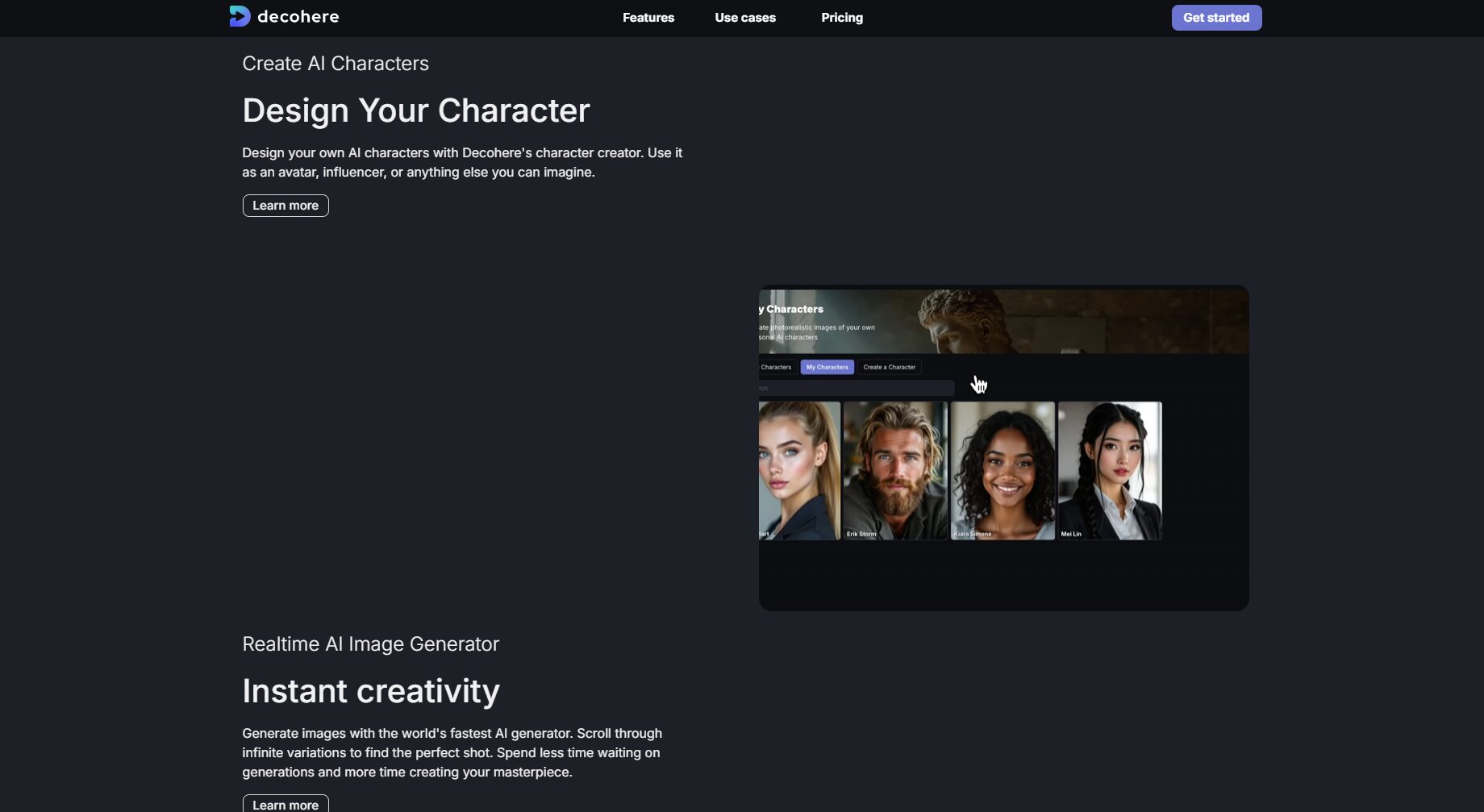Select the My Characters tab

click(x=827, y=367)
